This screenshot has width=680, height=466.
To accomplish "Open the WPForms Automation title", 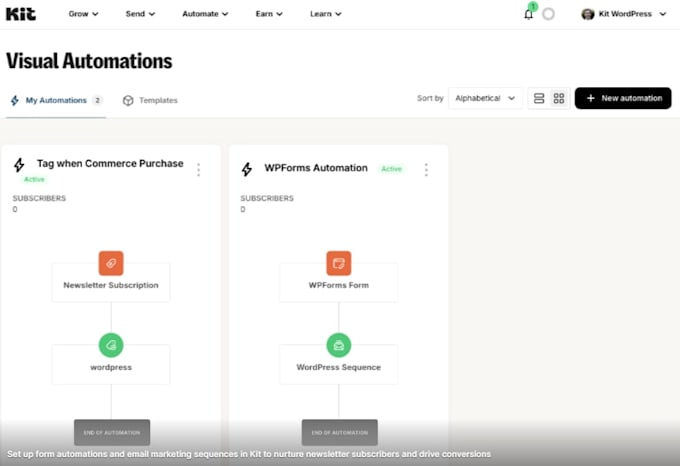I will (x=316, y=168).
